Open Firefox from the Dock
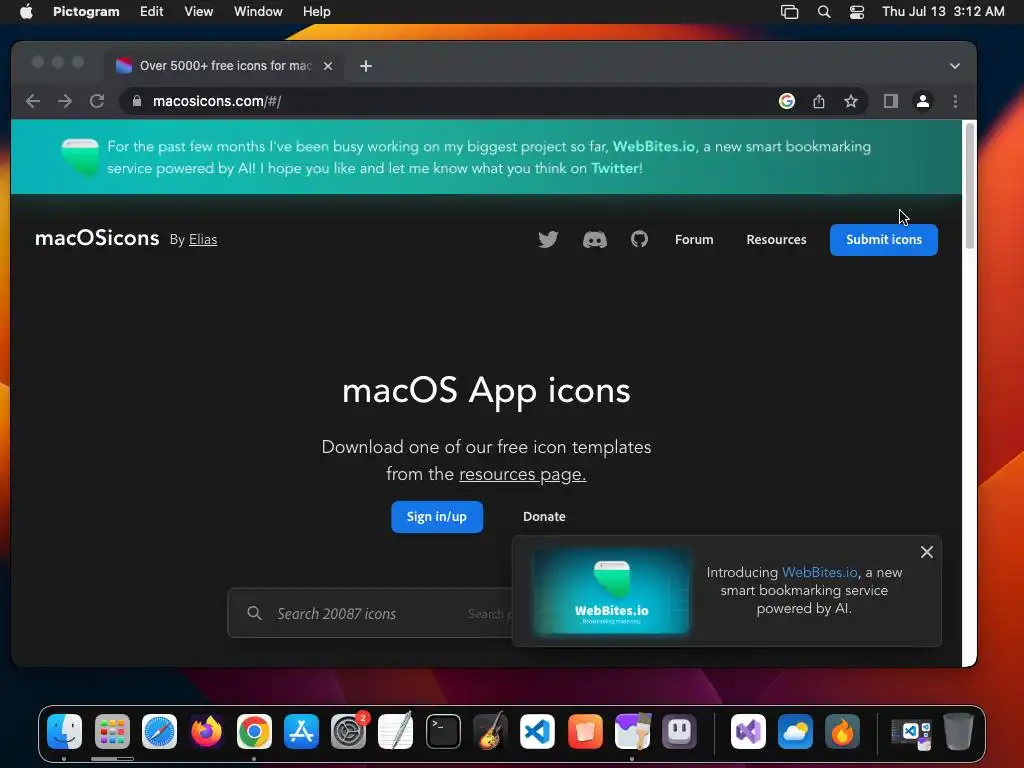 click(206, 731)
